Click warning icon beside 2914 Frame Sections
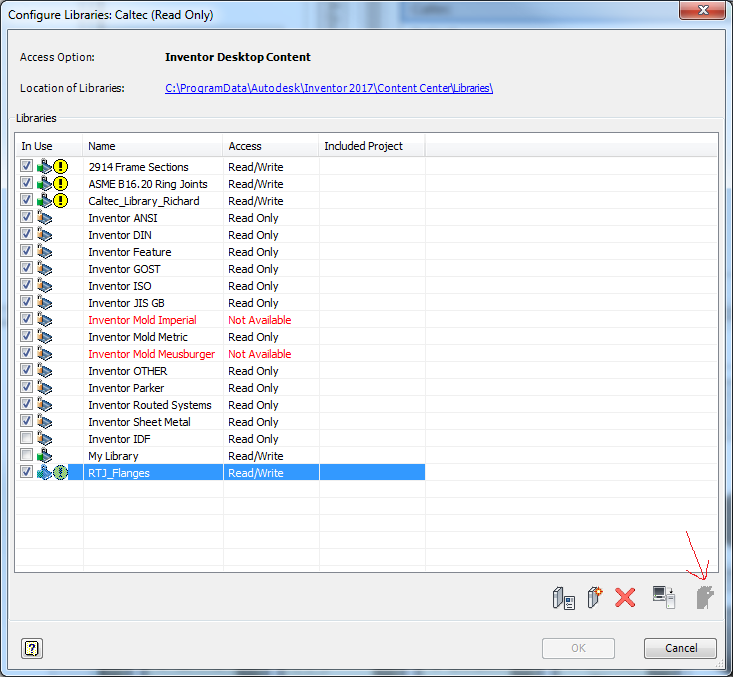 (60, 166)
